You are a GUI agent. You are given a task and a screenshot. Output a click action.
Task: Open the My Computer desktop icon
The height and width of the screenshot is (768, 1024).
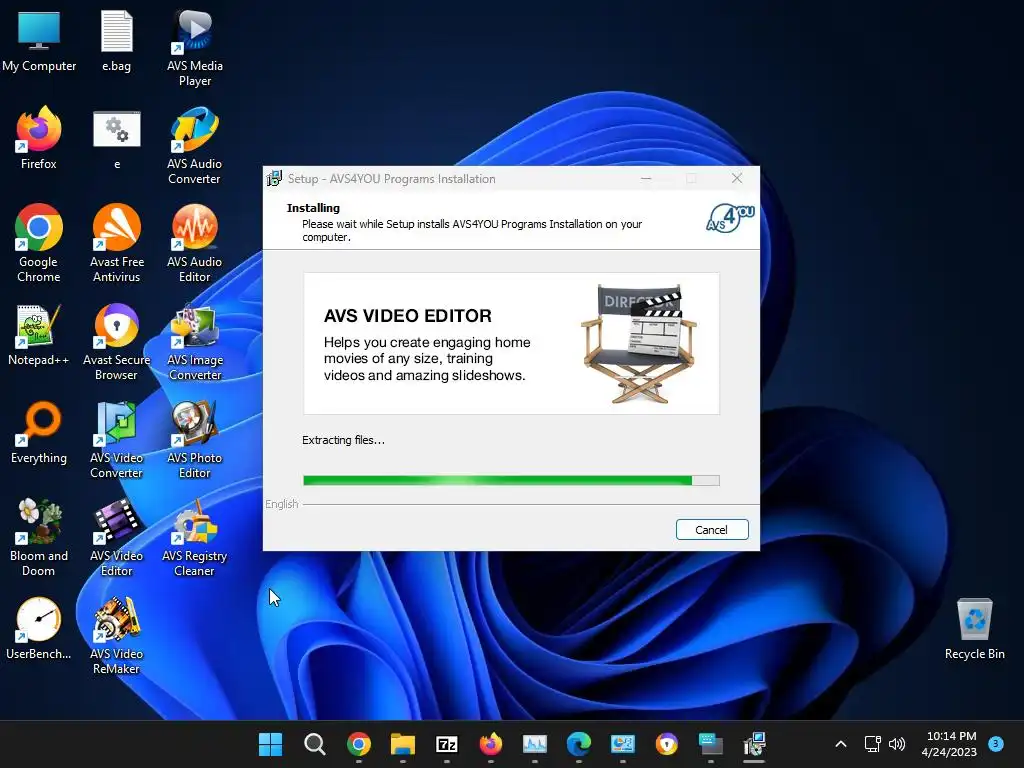(x=39, y=40)
